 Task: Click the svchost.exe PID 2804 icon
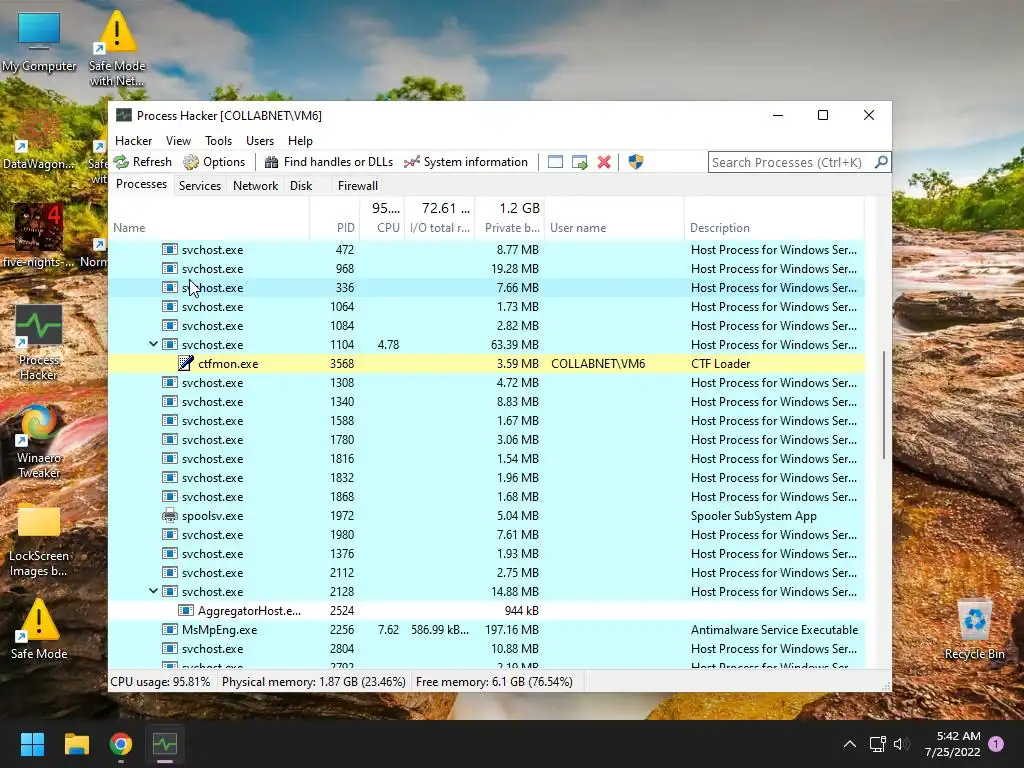[x=170, y=648]
